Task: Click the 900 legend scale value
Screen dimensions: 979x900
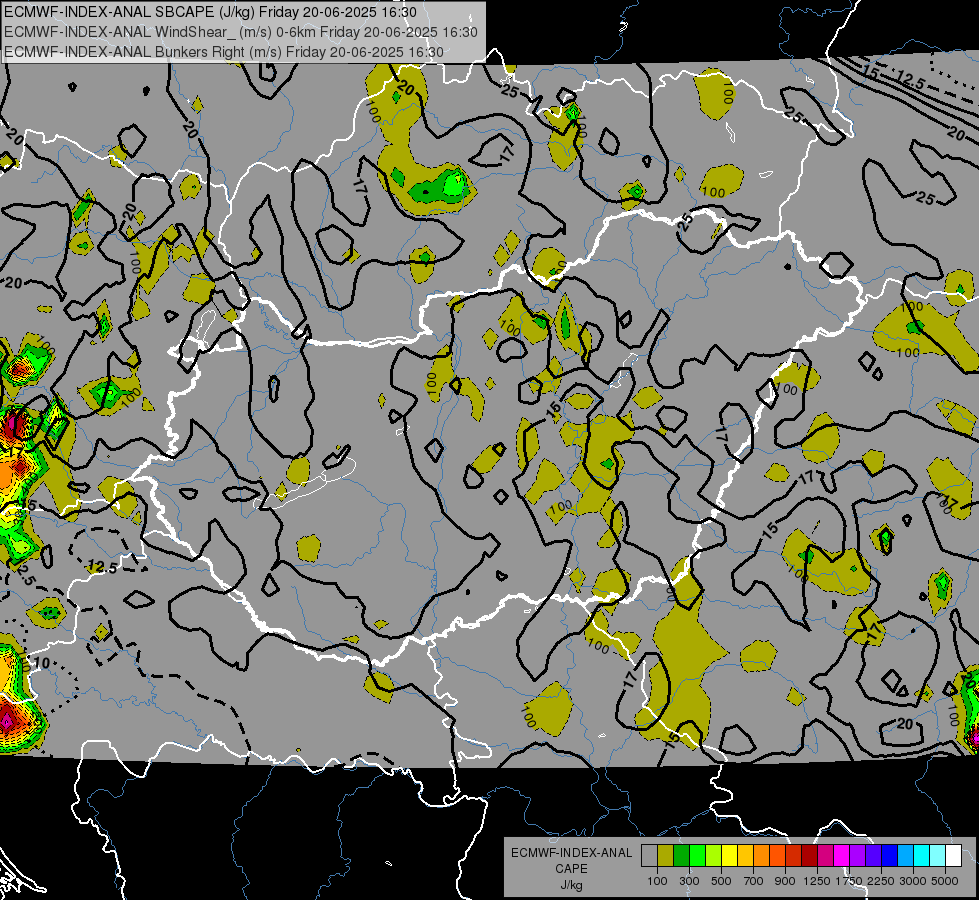Action: click(x=785, y=881)
